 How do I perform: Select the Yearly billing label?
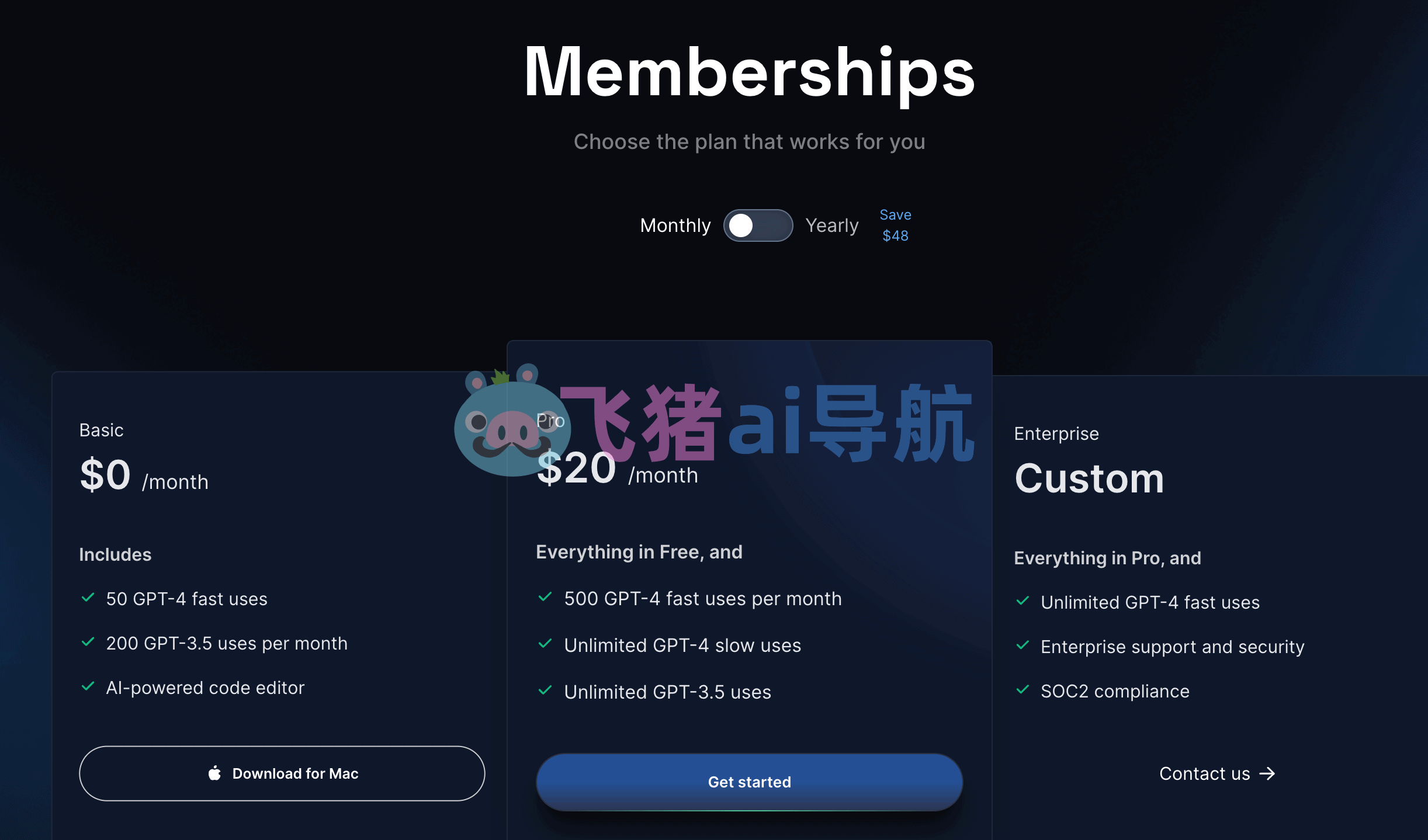(832, 225)
